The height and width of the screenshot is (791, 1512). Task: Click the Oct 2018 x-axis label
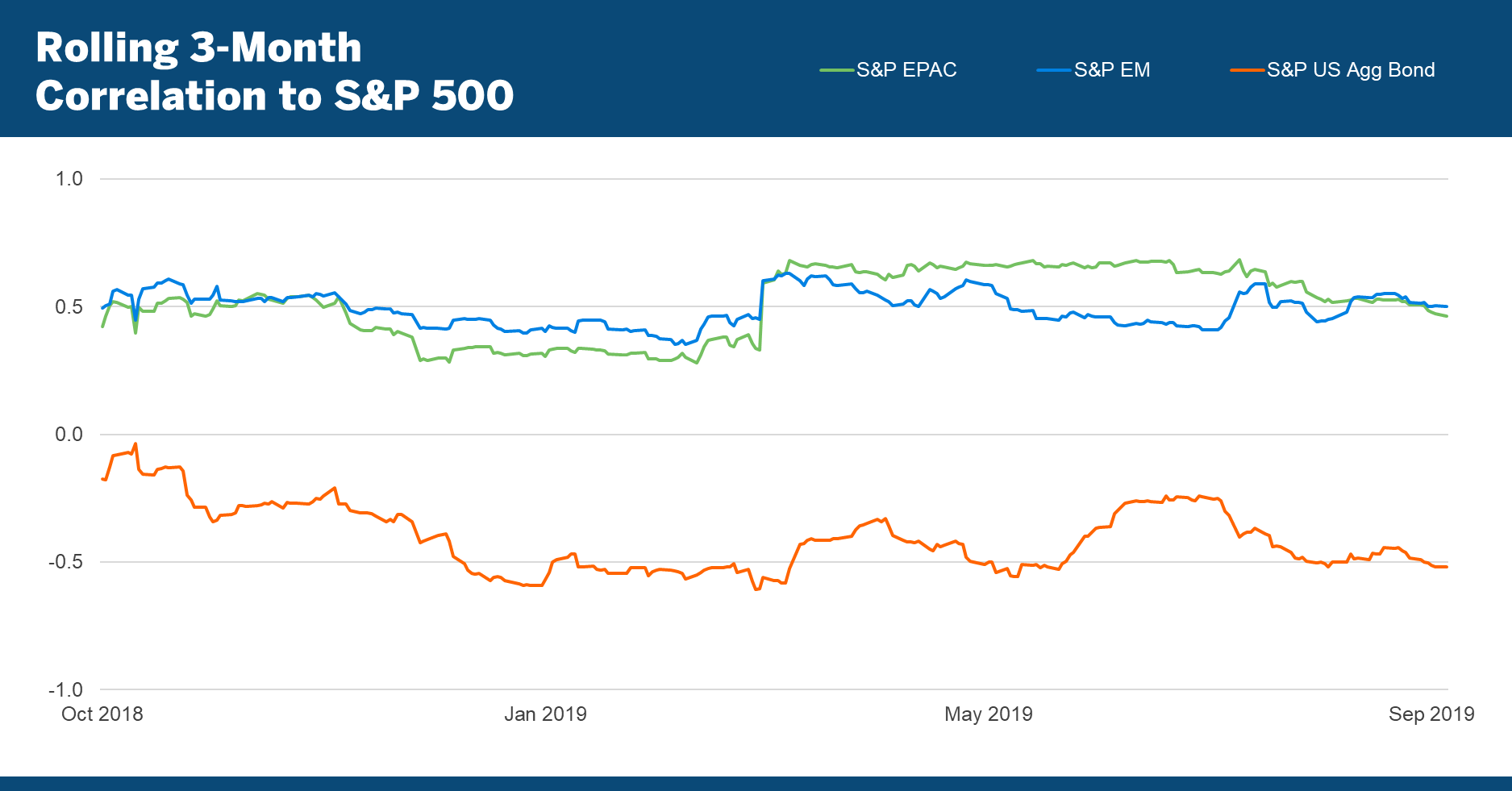pyautogui.click(x=102, y=714)
